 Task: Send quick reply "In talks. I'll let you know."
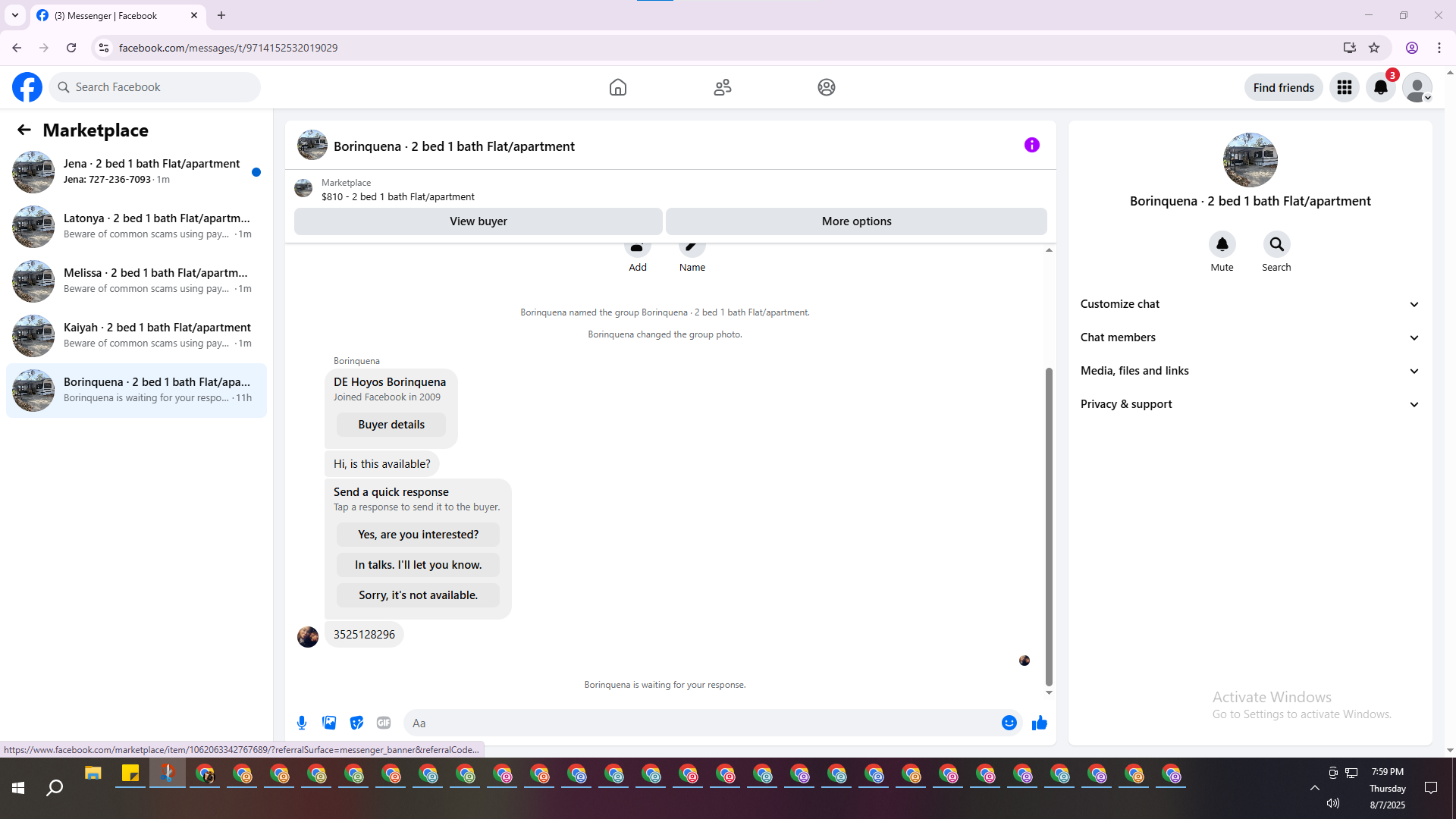(419, 565)
